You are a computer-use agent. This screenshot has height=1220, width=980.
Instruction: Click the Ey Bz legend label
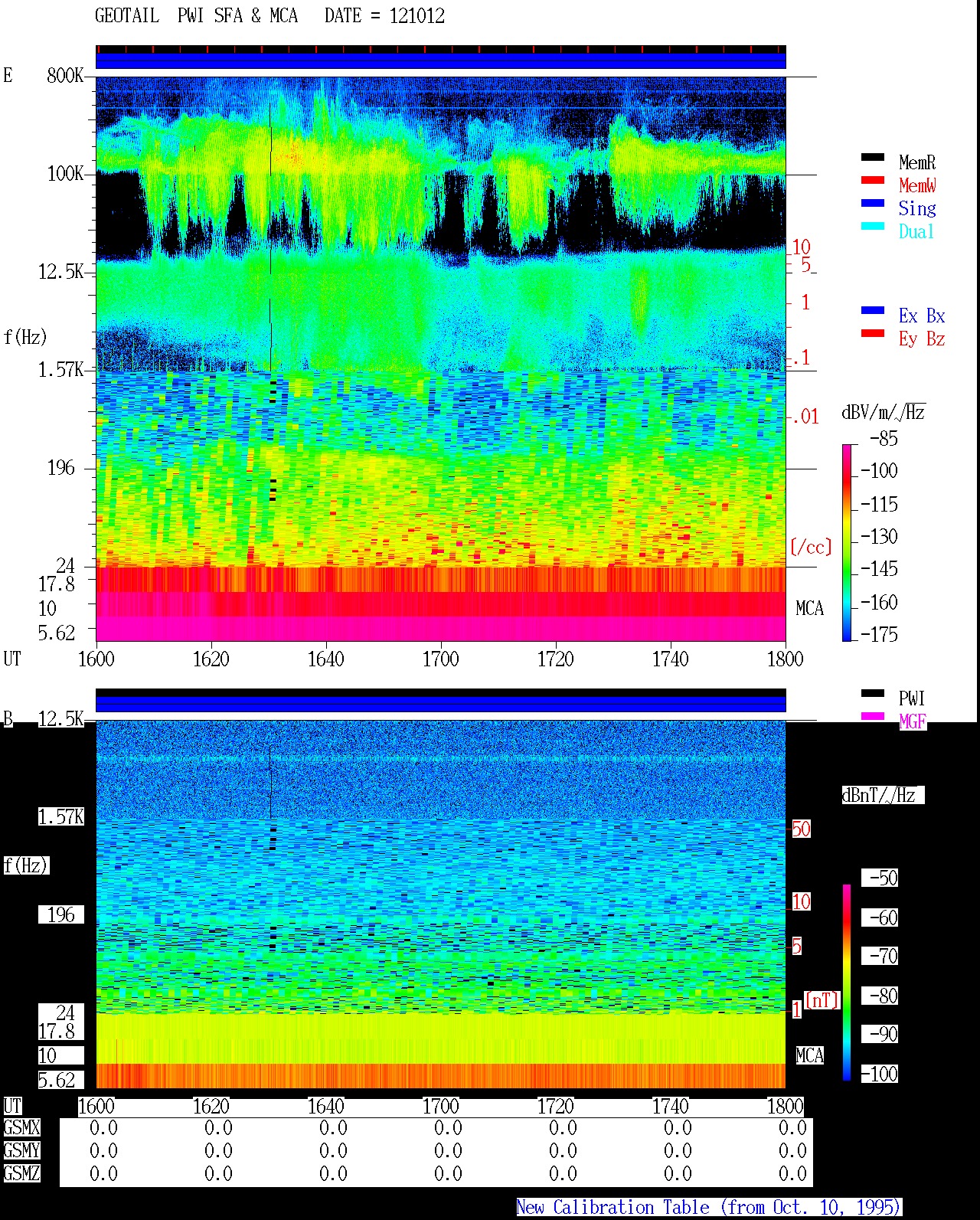coord(922,339)
